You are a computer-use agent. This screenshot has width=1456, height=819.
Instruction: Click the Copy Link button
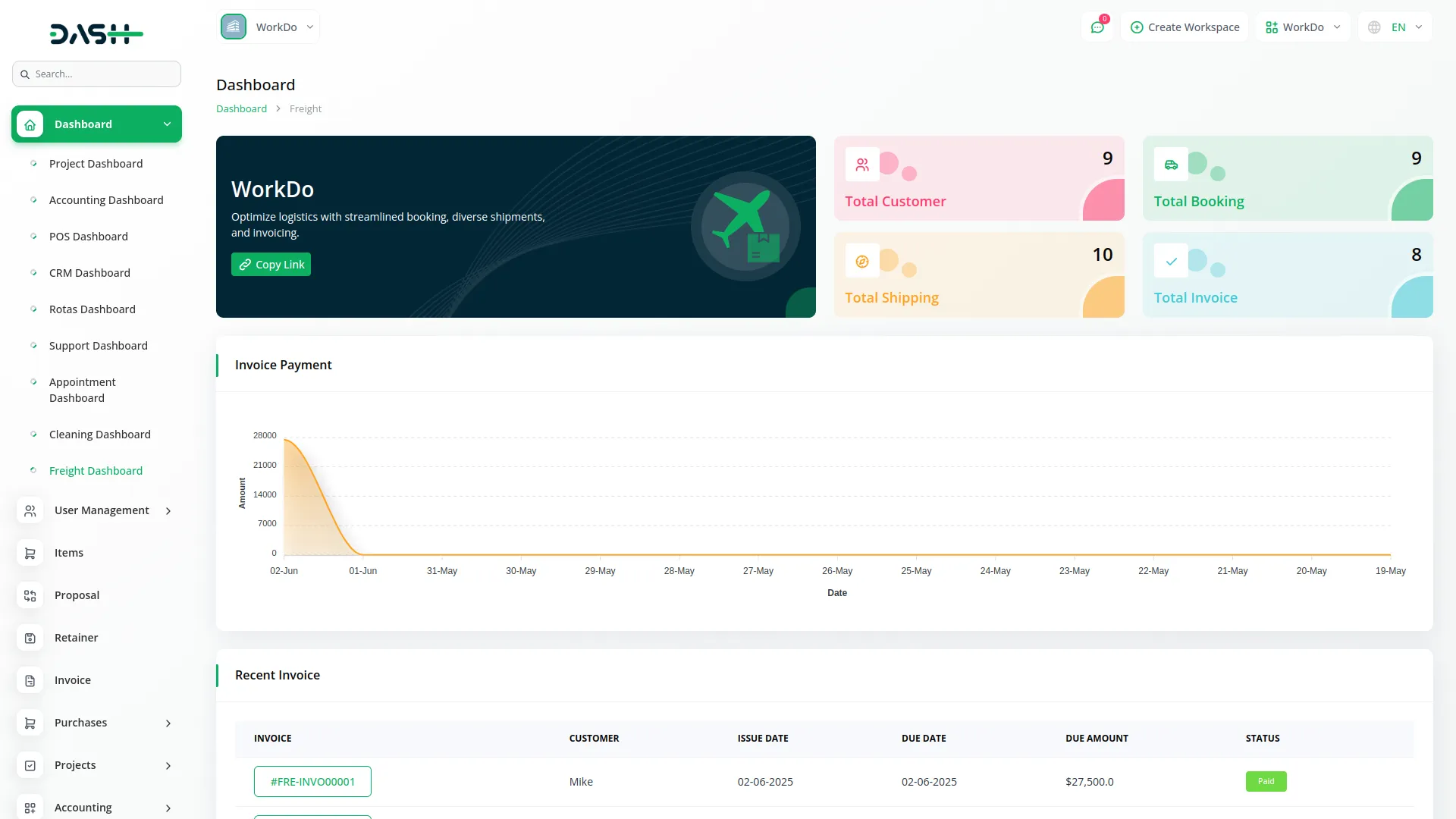coord(271,265)
